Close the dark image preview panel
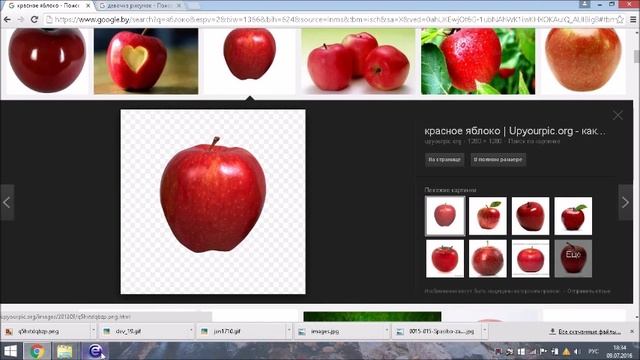 (x=618, y=116)
